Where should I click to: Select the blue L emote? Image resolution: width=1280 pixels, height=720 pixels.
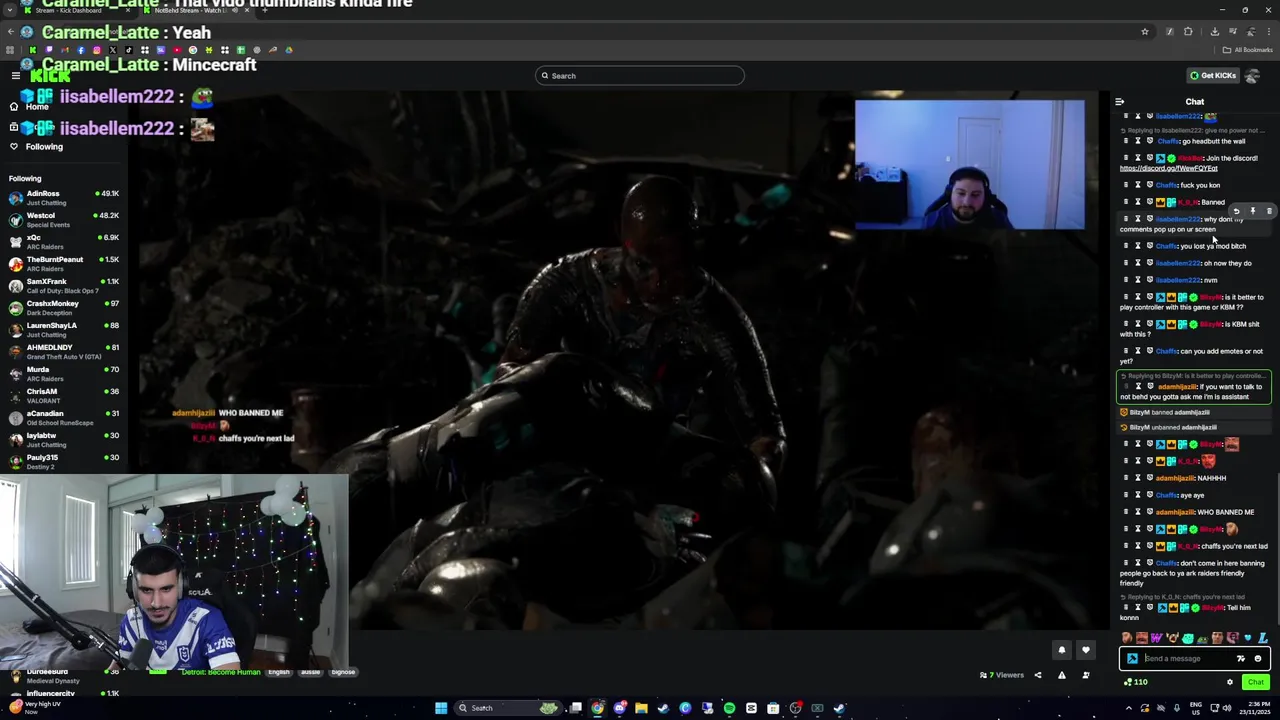pos(1263,638)
